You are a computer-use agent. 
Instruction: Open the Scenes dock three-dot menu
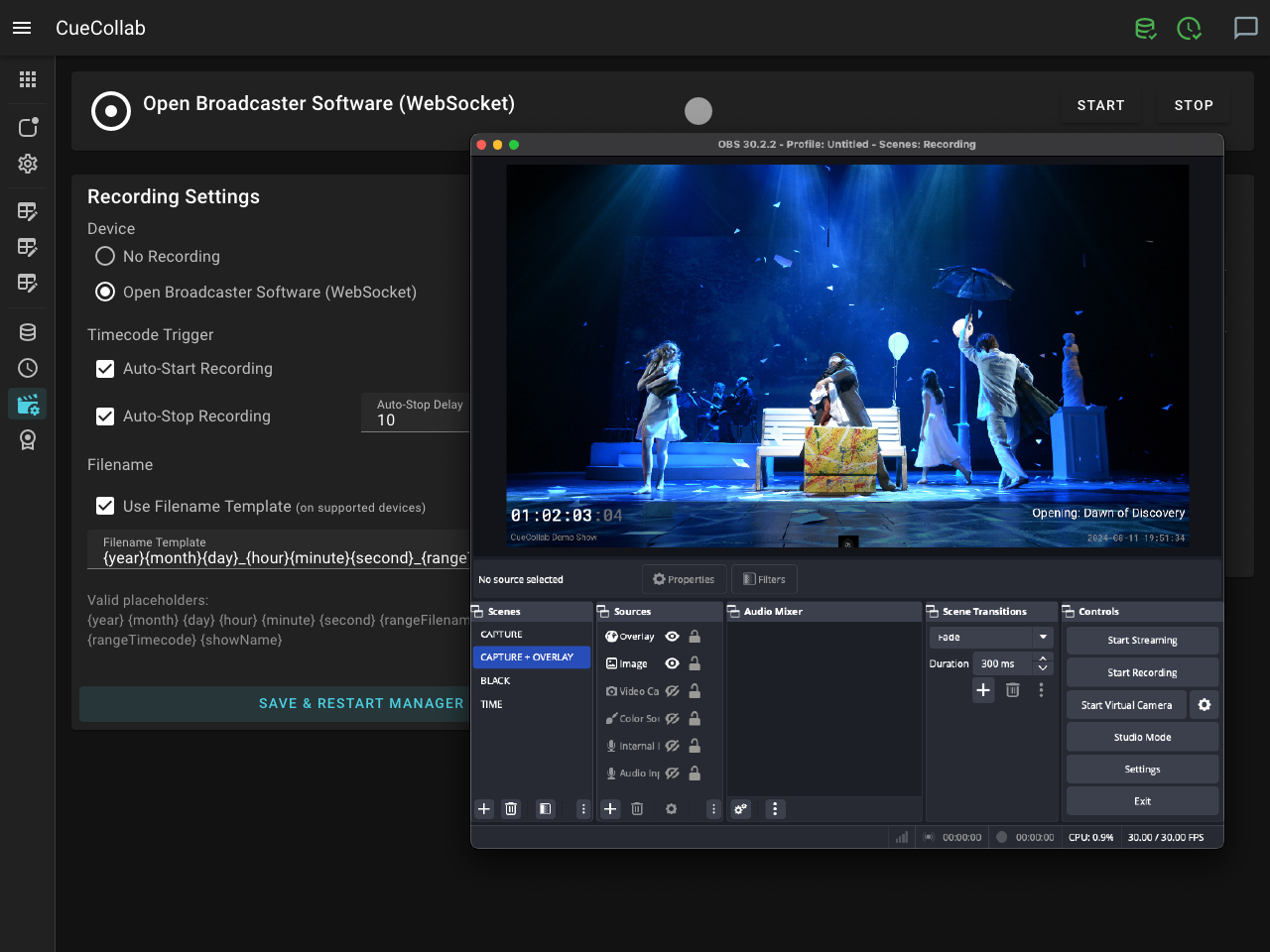[583, 809]
